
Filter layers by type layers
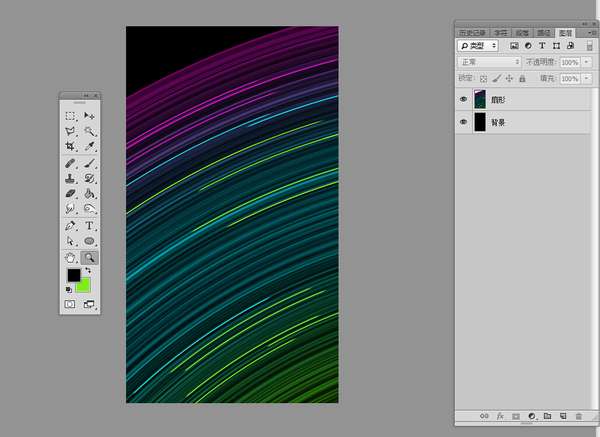point(542,46)
